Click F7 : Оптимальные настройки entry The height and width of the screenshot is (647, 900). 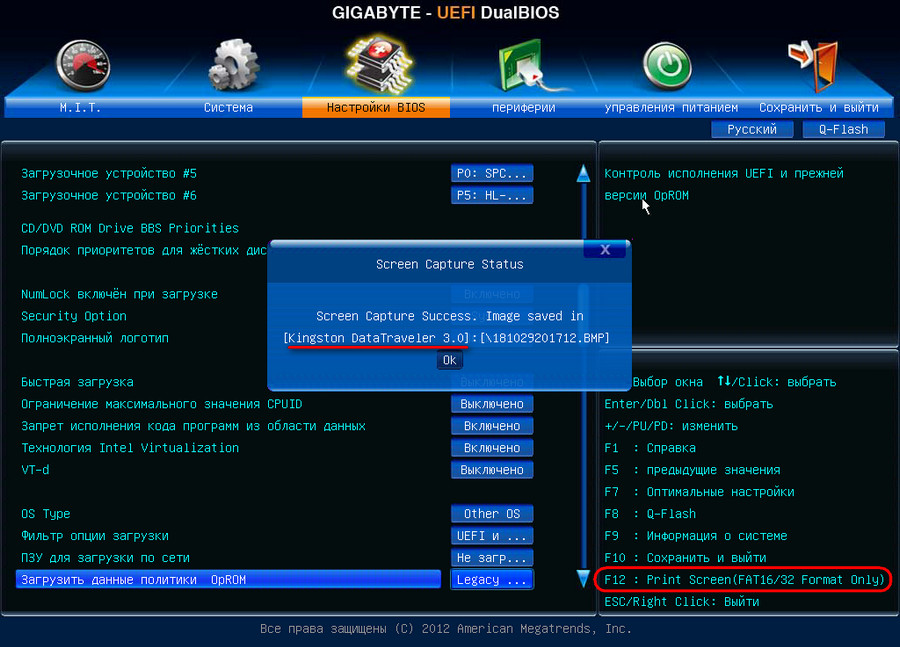click(699, 492)
